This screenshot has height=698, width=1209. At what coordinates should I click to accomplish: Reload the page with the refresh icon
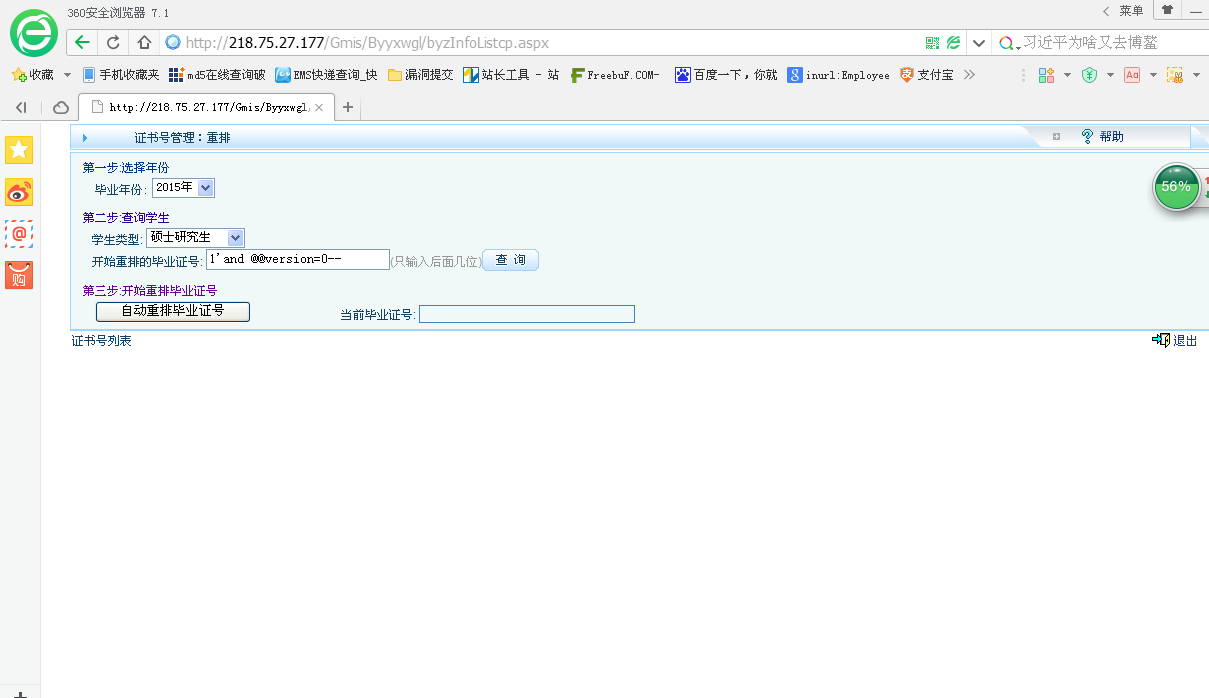pos(114,43)
